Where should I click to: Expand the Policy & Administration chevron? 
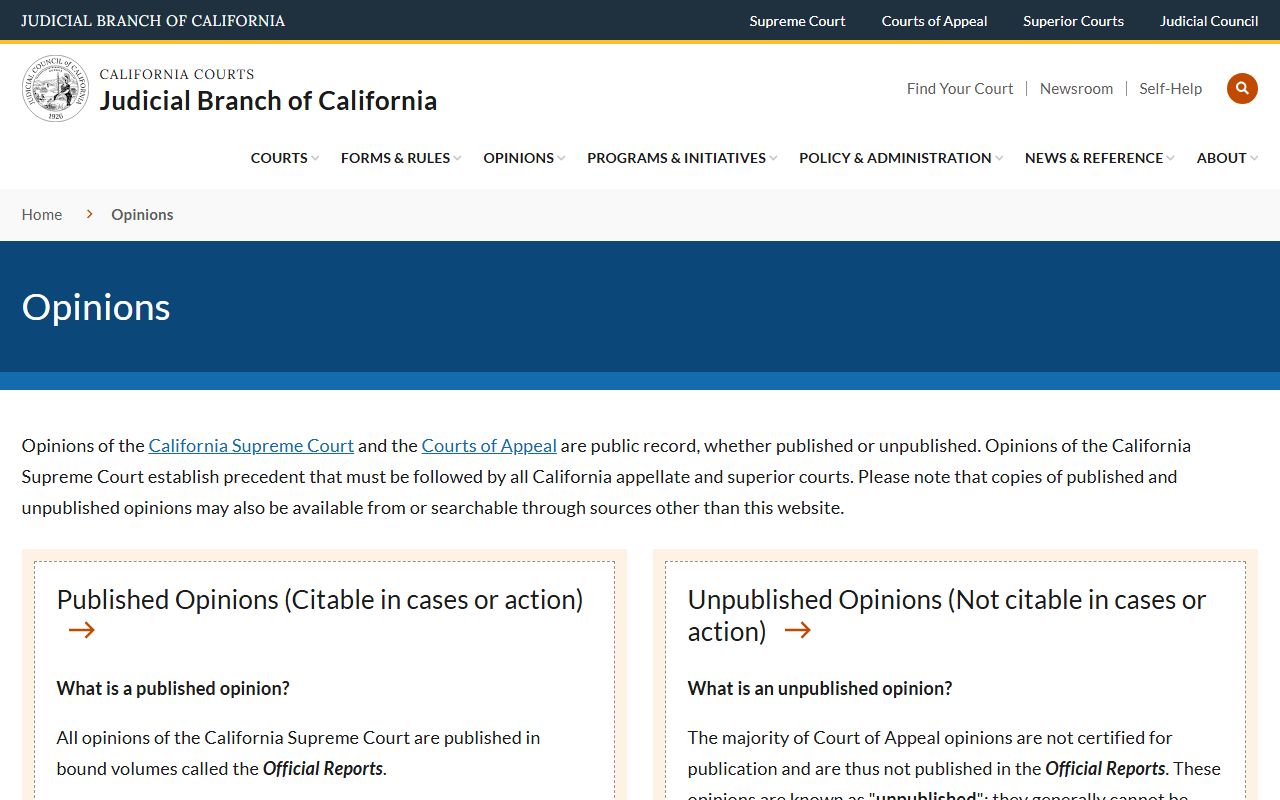pyautogui.click(x=999, y=158)
